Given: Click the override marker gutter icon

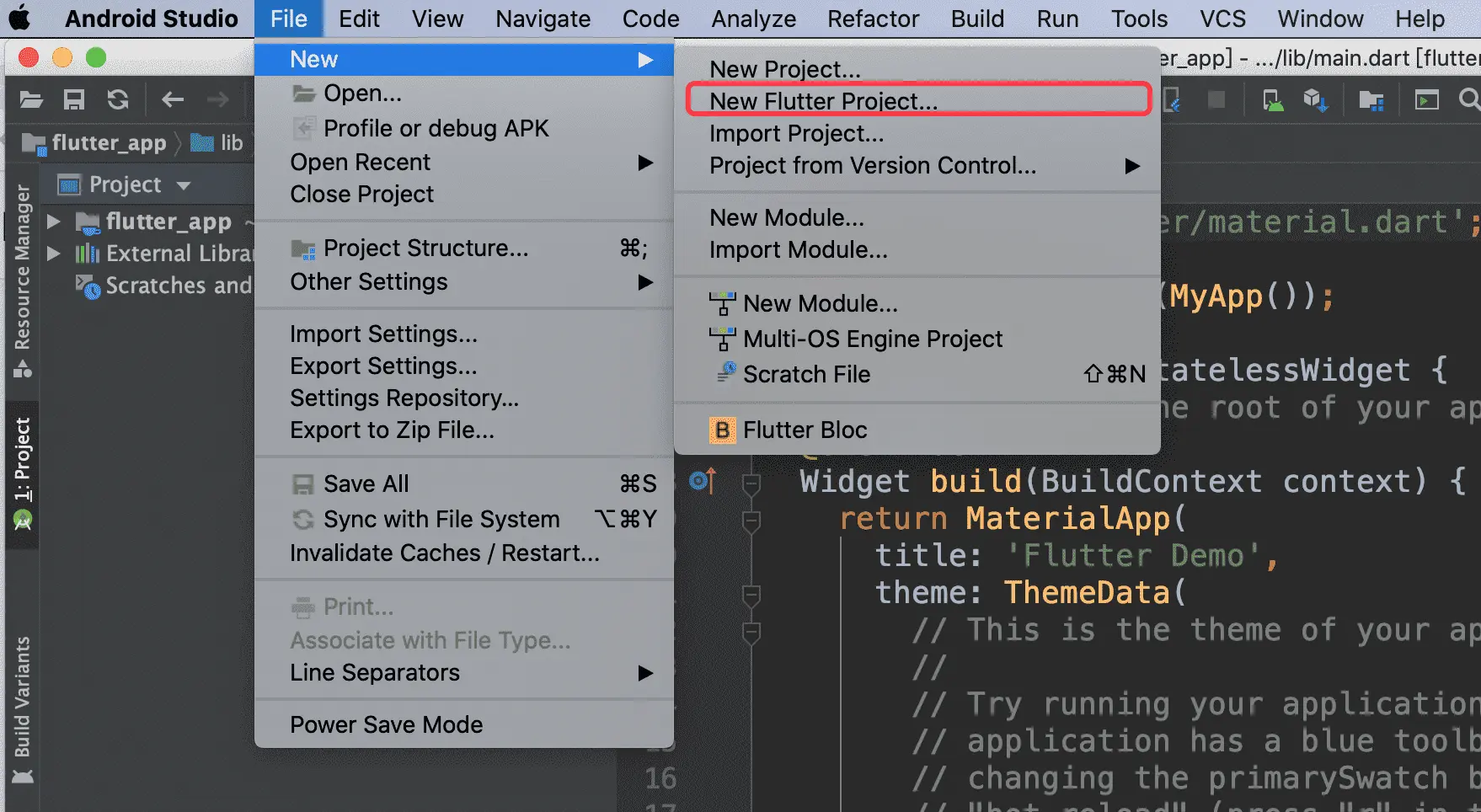Looking at the screenshot, I should tap(702, 481).
